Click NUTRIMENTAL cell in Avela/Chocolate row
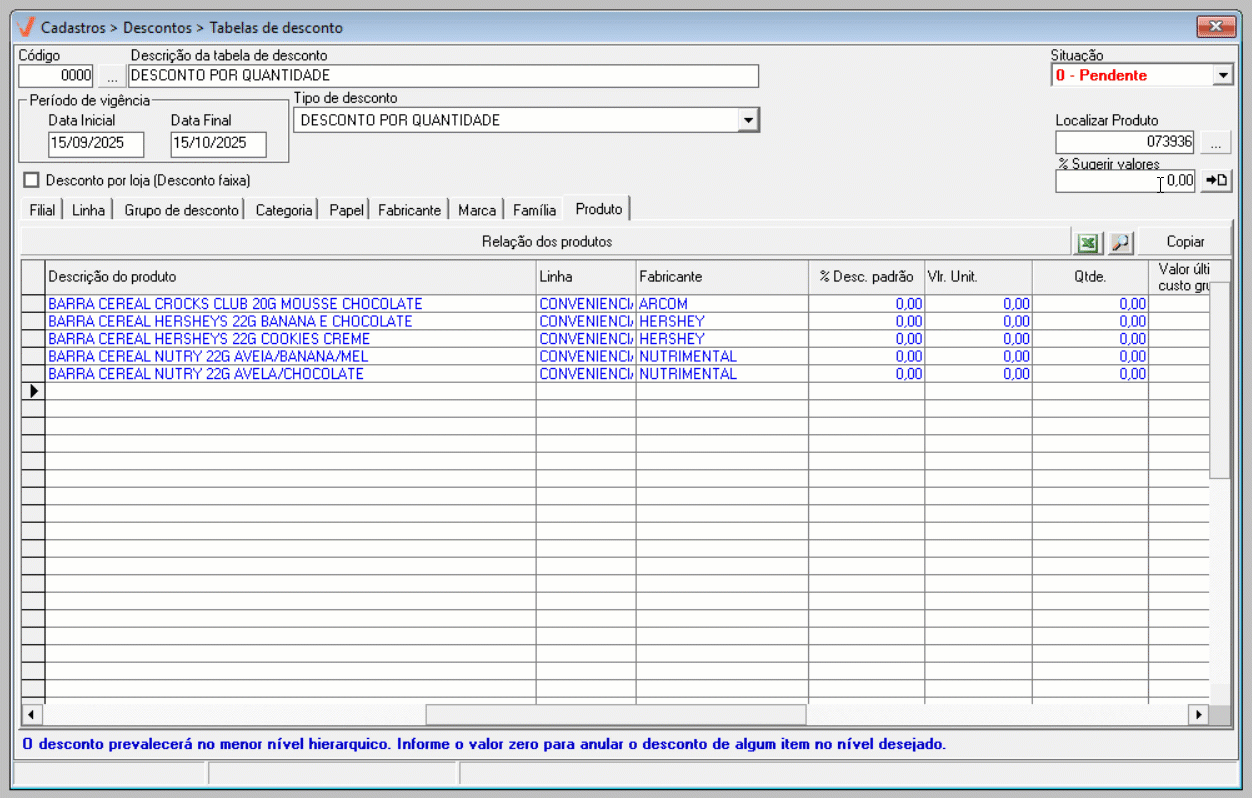This screenshot has width=1252, height=798. (722, 374)
